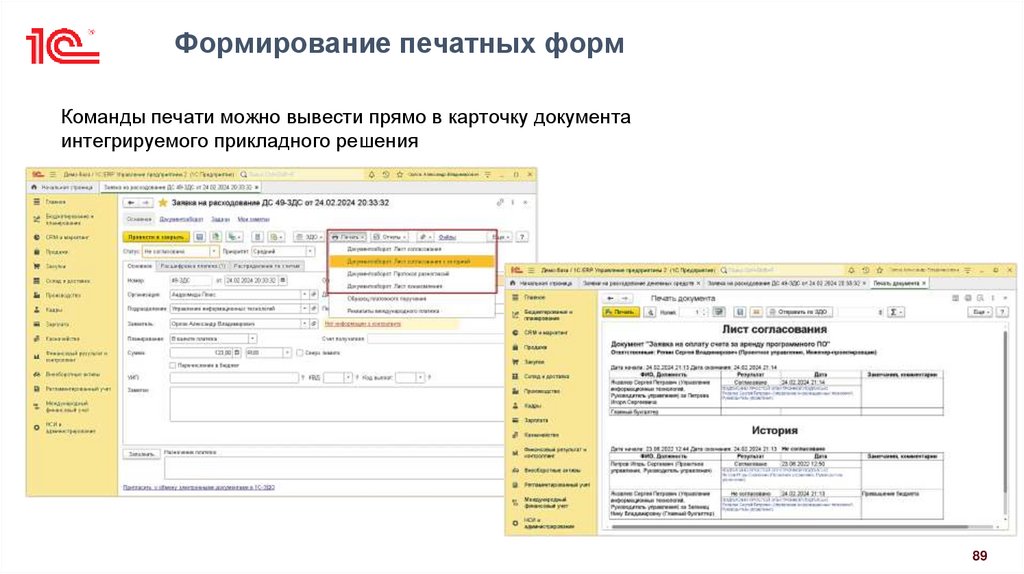Screen dimensions: 1024x574
Task: Add the Заявка document to favorites with its yellow star
Action: 163,203
